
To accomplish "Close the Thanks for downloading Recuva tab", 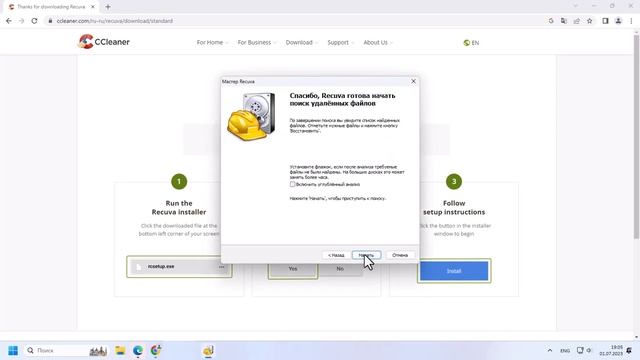I will 93,7.
